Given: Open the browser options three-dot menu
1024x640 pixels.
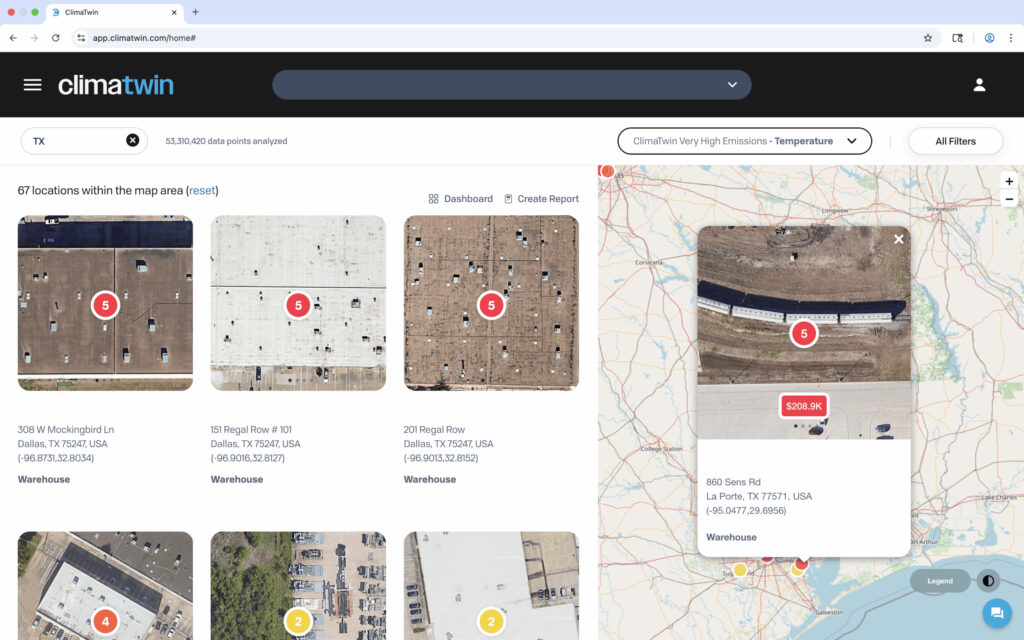Looking at the screenshot, I should pyautogui.click(x=1011, y=36).
